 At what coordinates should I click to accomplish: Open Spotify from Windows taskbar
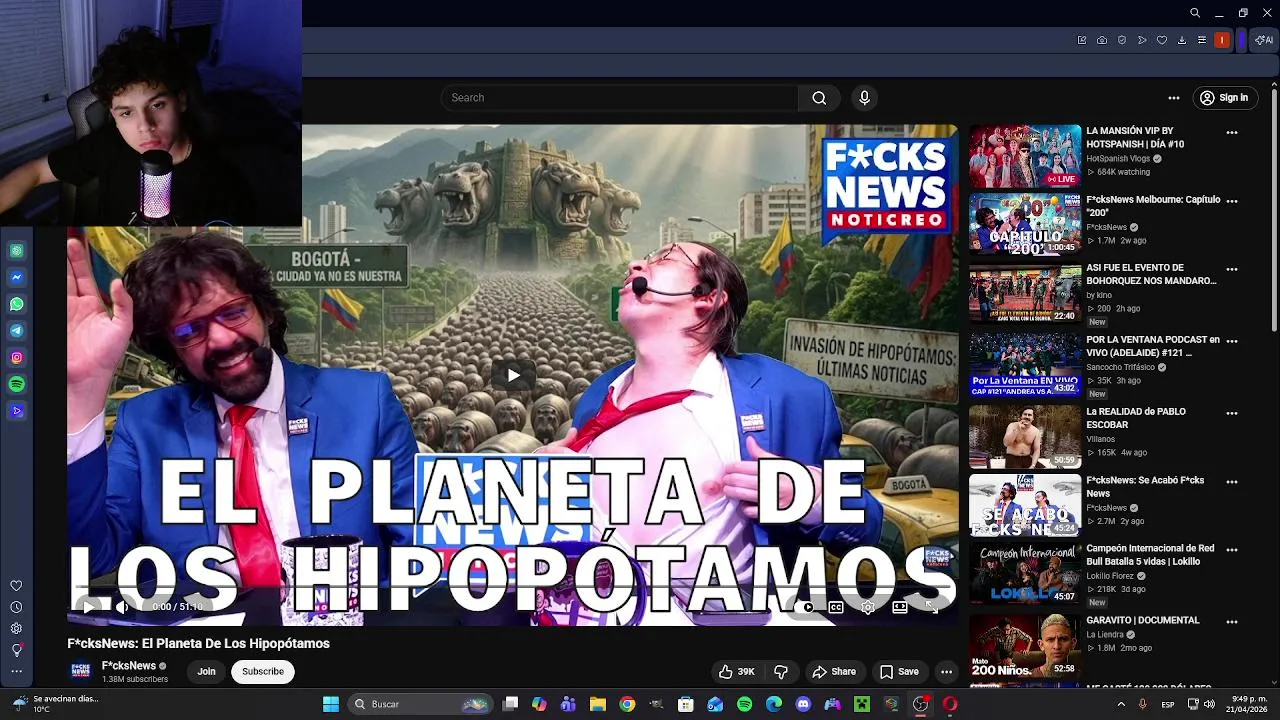(x=744, y=704)
